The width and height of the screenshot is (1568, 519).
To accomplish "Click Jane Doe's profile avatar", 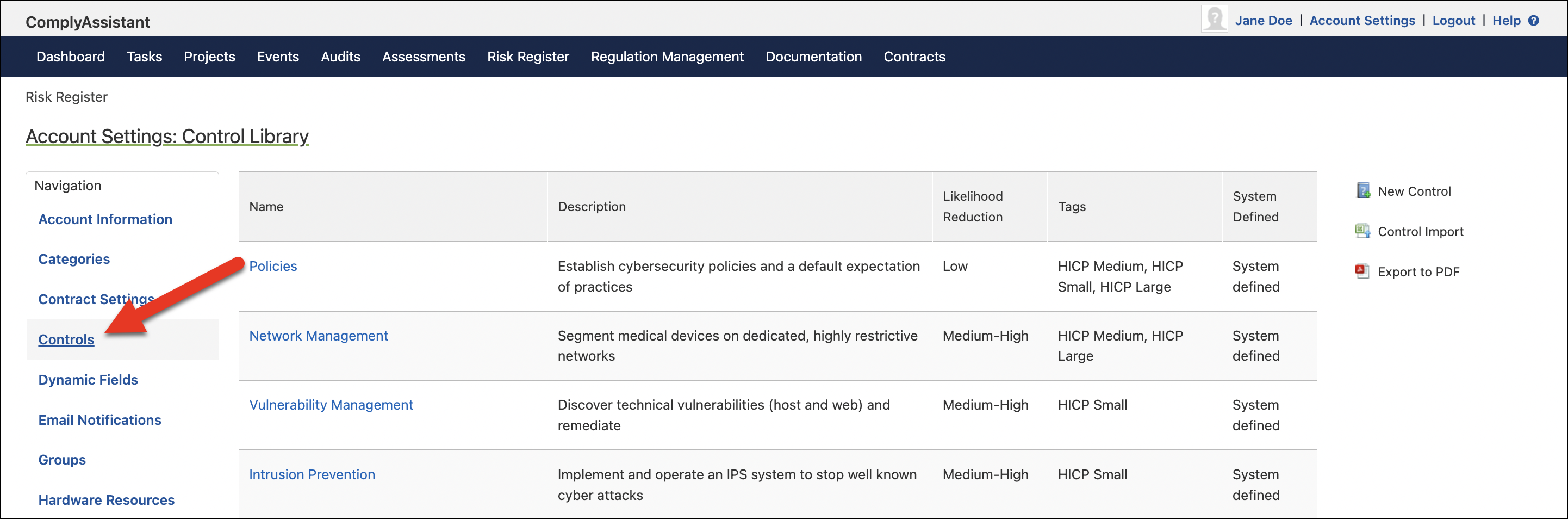I will click(x=1214, y=19).
